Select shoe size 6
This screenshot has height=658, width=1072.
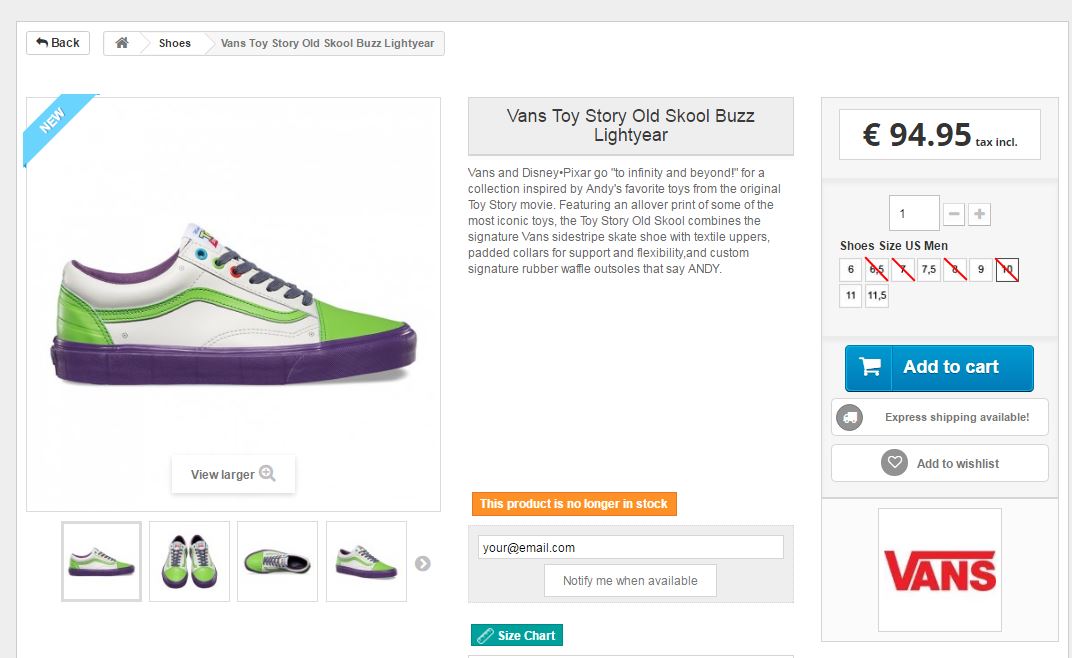pyautogui.click(x=851, y=270)
